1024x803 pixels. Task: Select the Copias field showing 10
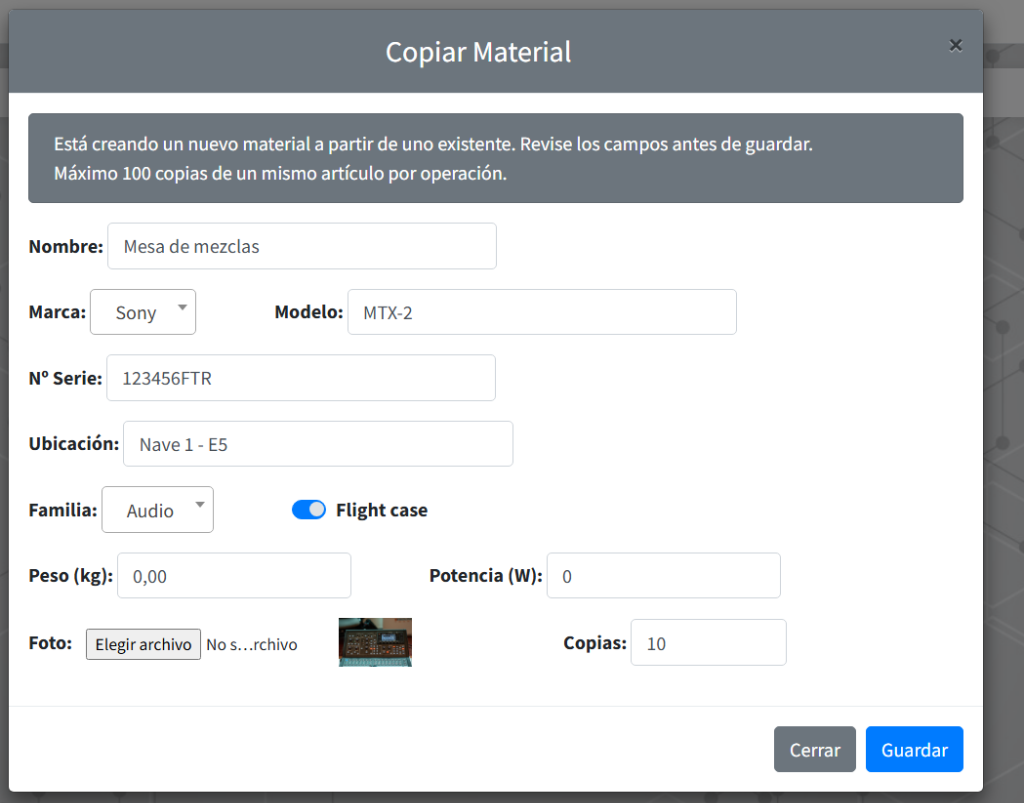tap(707, 642)
